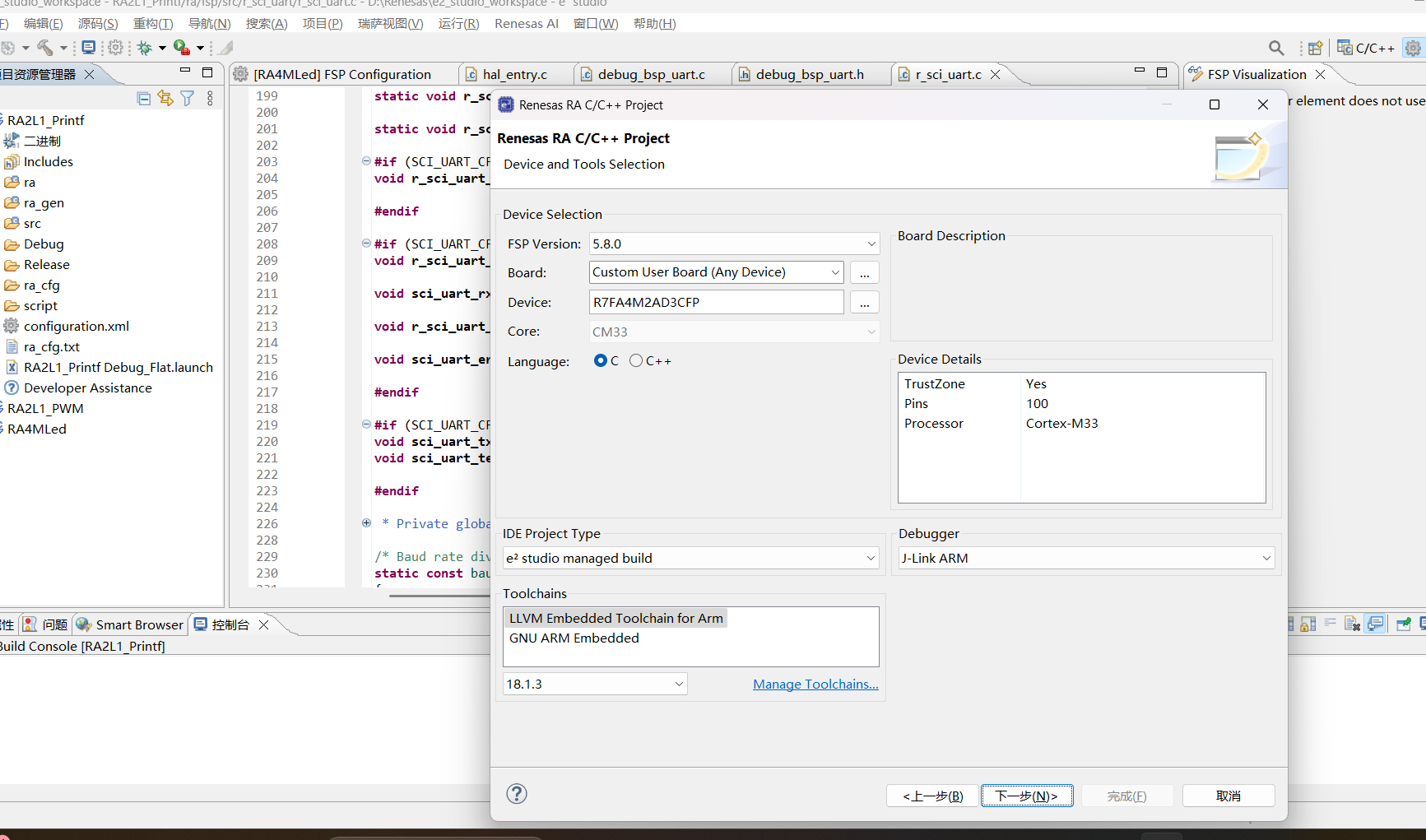Image resolution: width=1426 pixels, height=840 pixels.
Task: Open project explorer view menu dots
Action: [211, 99]
